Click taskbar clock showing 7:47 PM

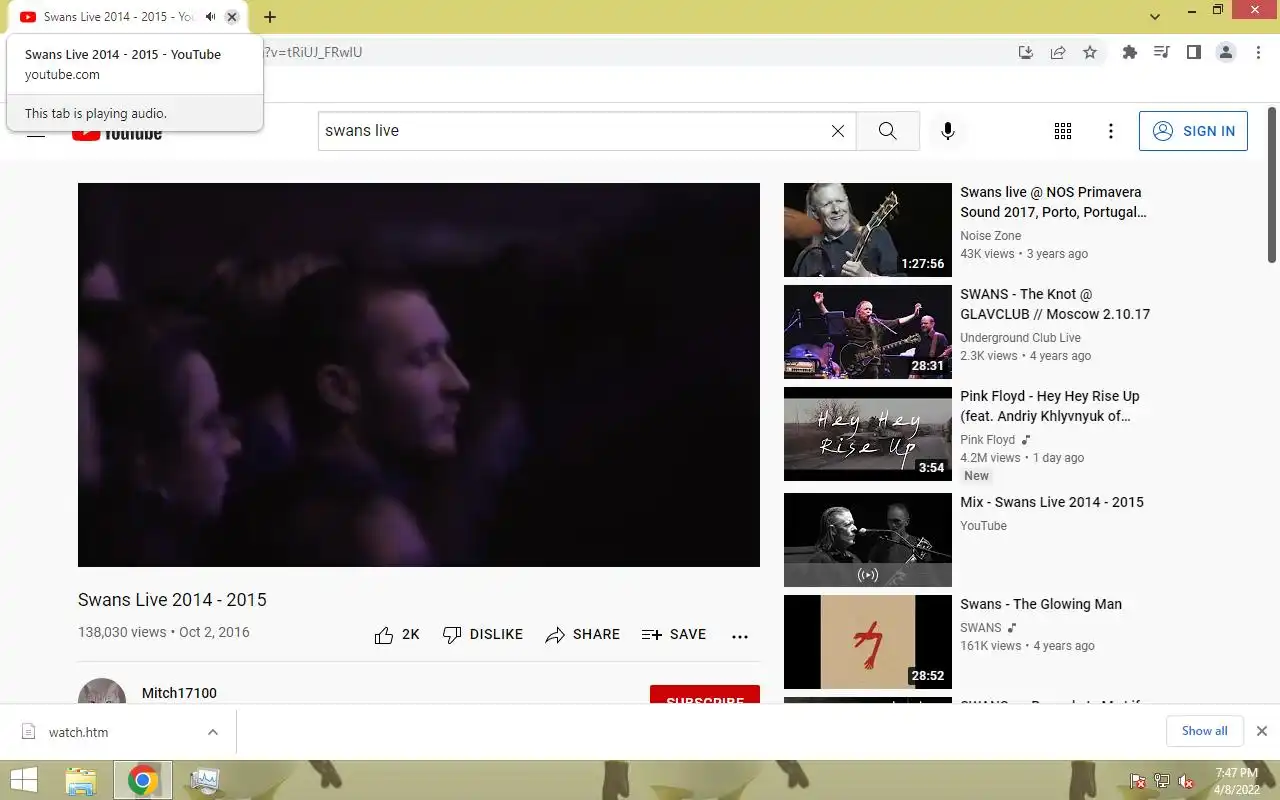(1236, 781)
